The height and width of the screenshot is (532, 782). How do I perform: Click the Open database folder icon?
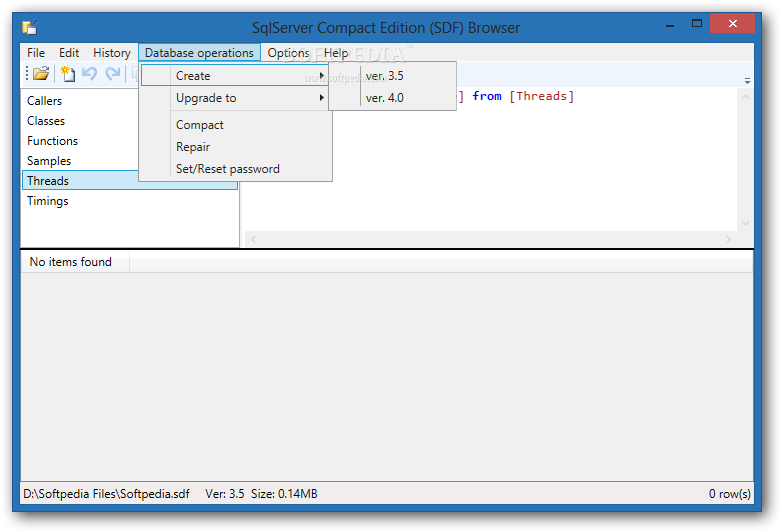(41, 74)
